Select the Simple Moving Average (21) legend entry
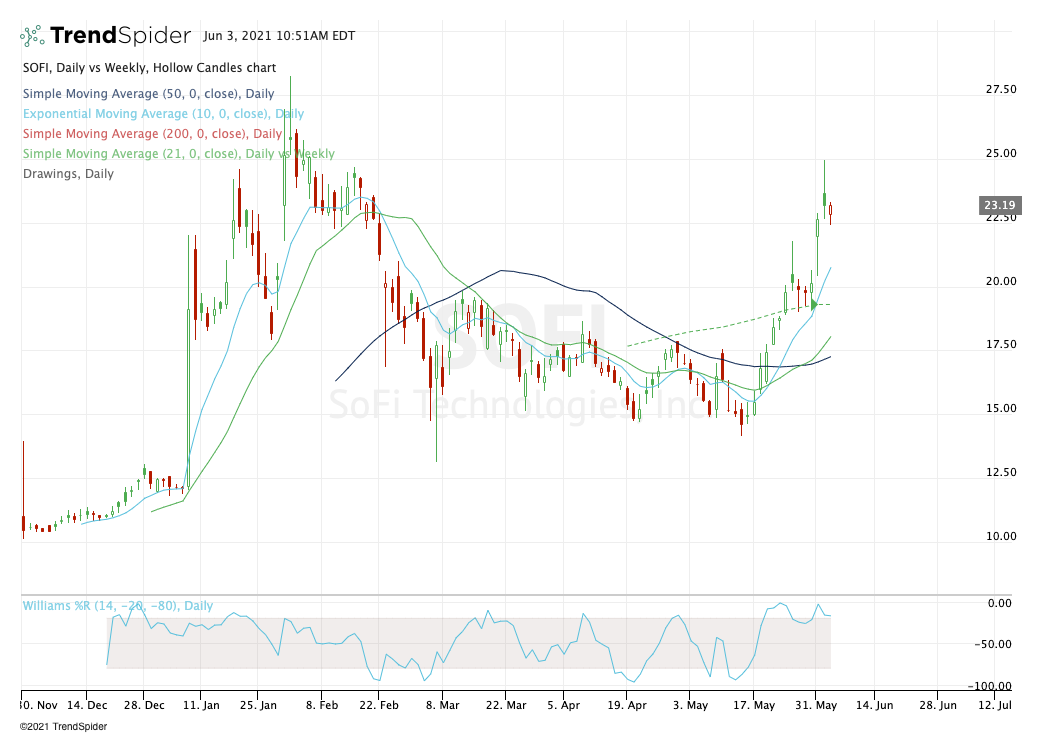This screenshot has width=1042, height=736. pyautogui.click(x=178, y=154)
